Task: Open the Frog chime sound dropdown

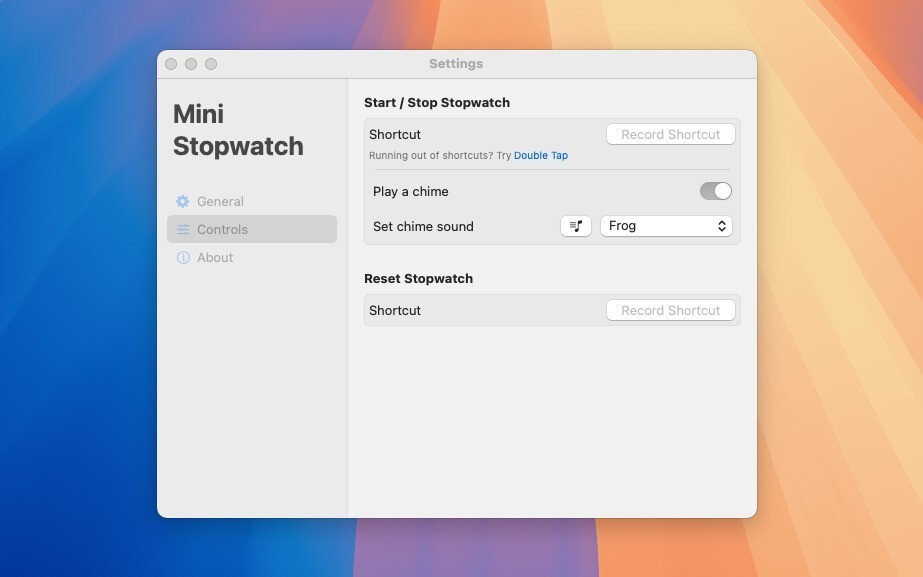Action: [x=665, y=226]
